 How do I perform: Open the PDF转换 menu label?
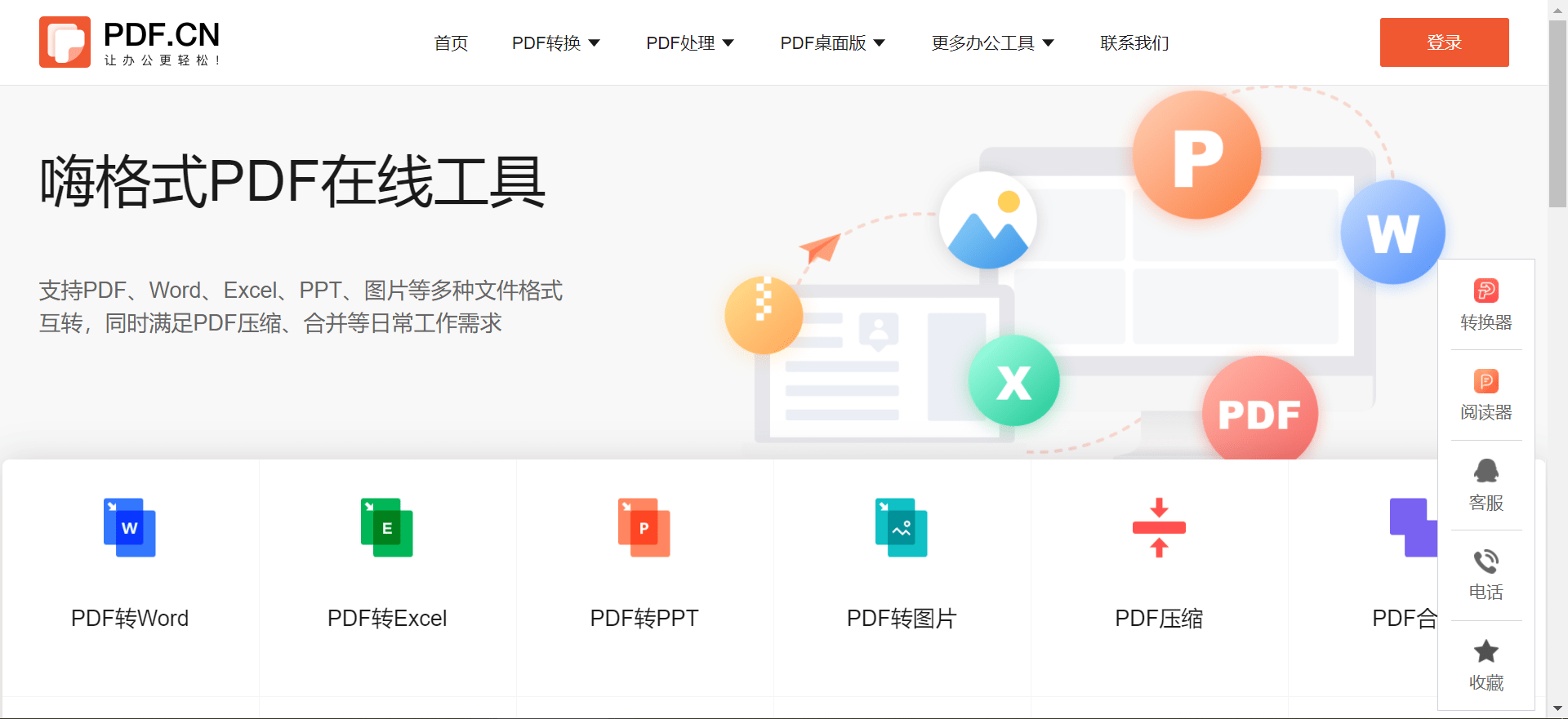[x=546, y=43]
